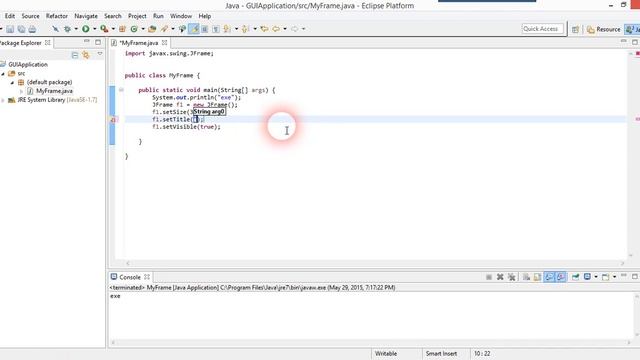This screenshot has height=360, width=640.
Task: Expand MyFrame.java tree node
Action: click(x=21, y=91)
